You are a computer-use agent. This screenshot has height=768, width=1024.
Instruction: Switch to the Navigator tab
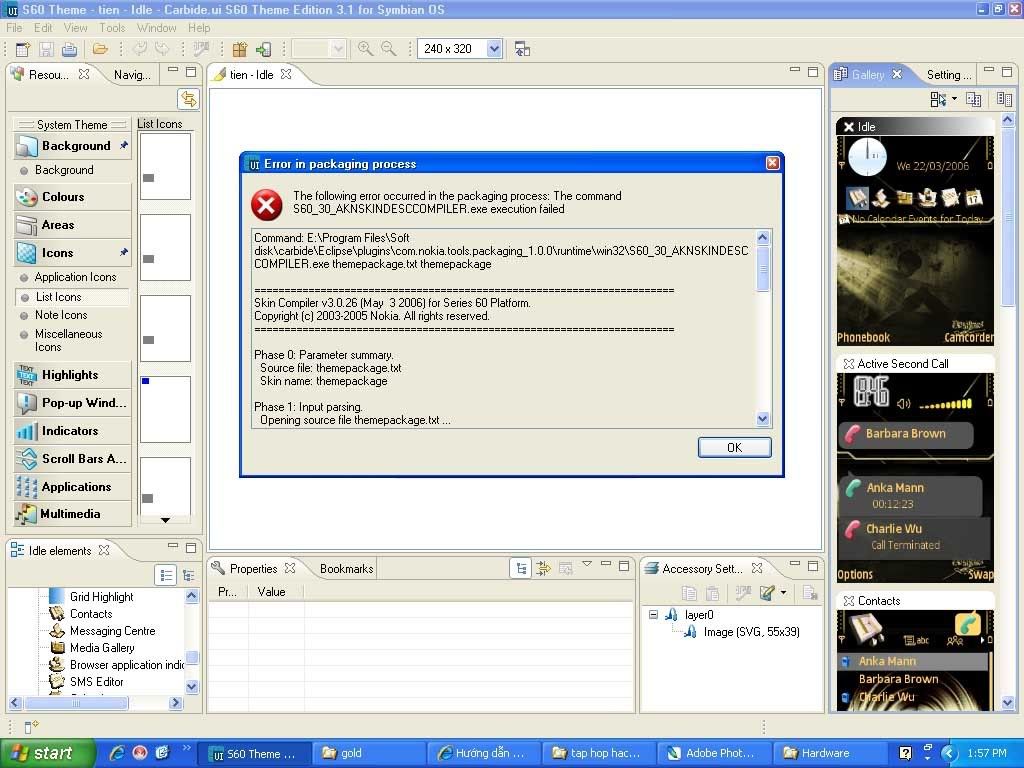pos(132,75)
